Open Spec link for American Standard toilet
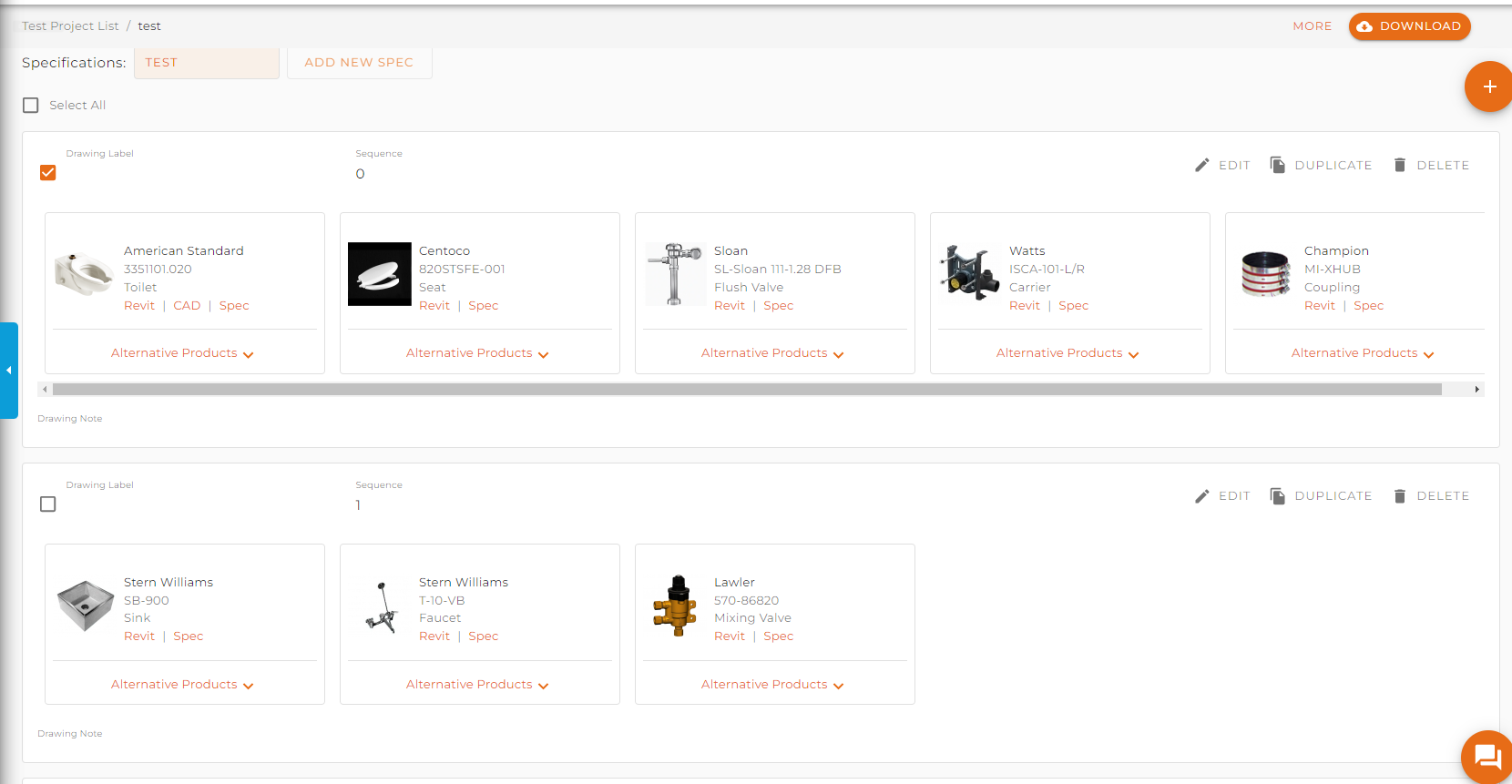The height and width of the screenshot is (784, 1512). tap(234, 306)
